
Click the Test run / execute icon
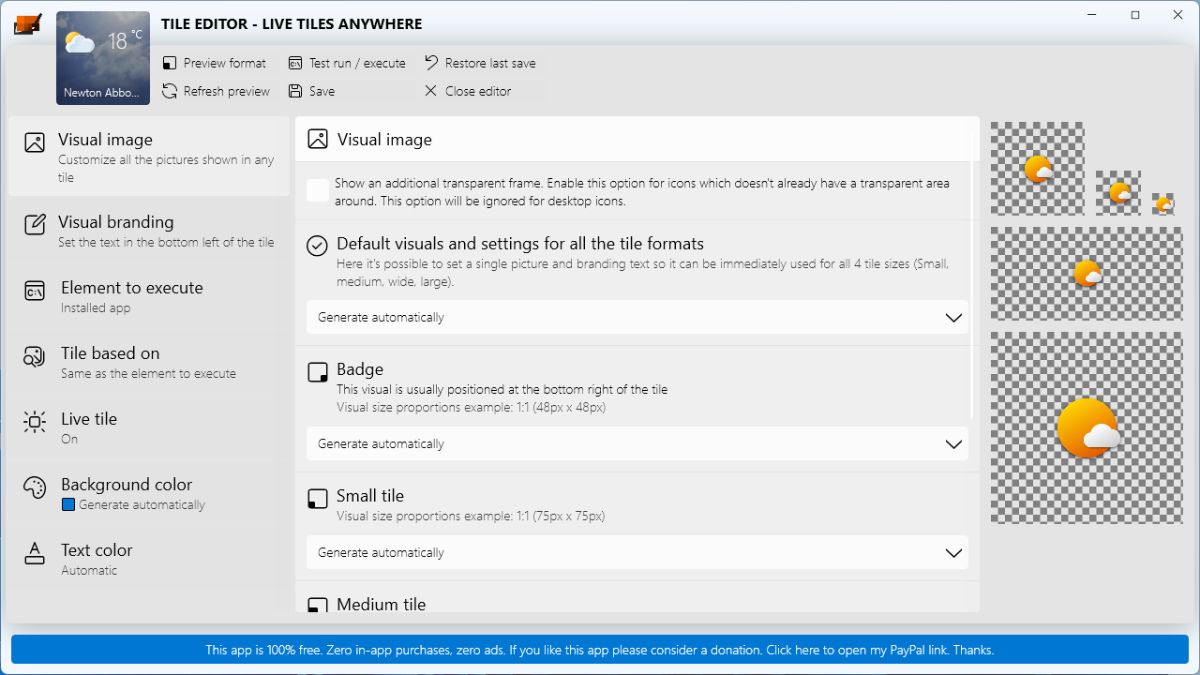(x=295, y=63)
